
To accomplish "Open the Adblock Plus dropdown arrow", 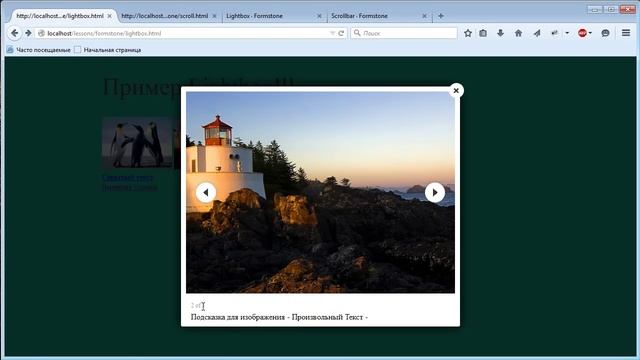I will [x=590, y=33].
